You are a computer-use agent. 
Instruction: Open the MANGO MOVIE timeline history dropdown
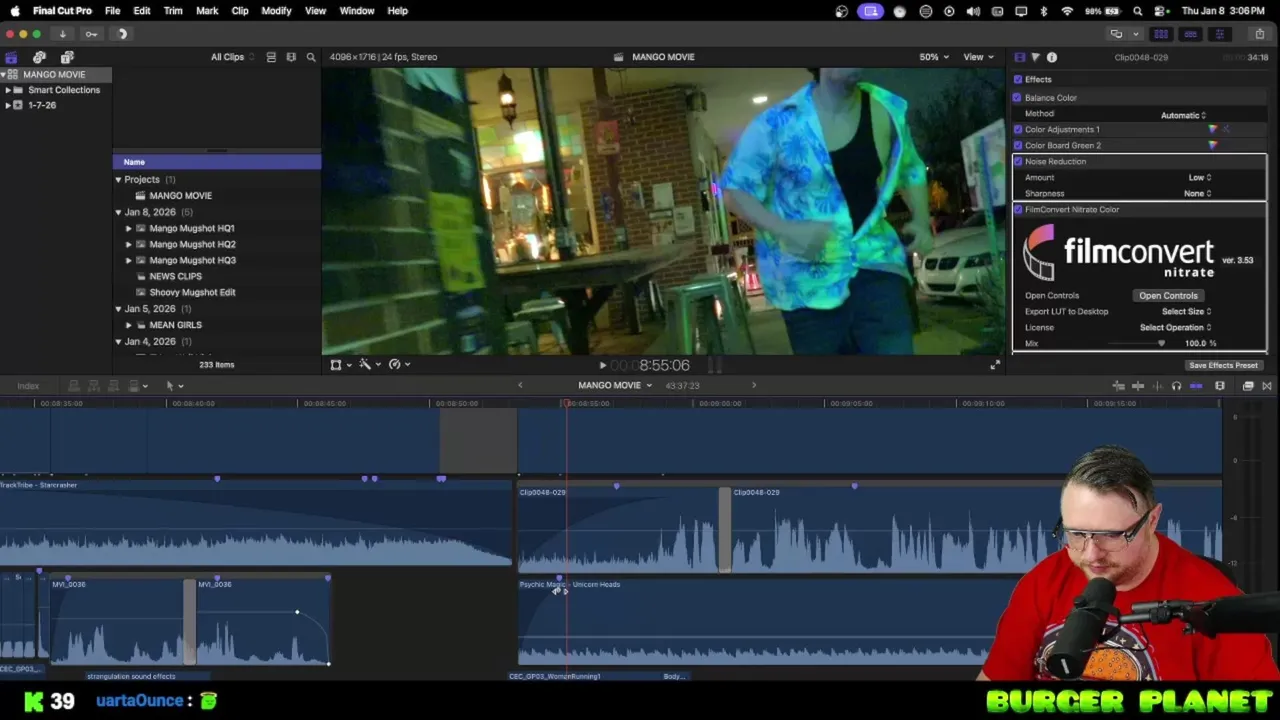click(615, 385)
